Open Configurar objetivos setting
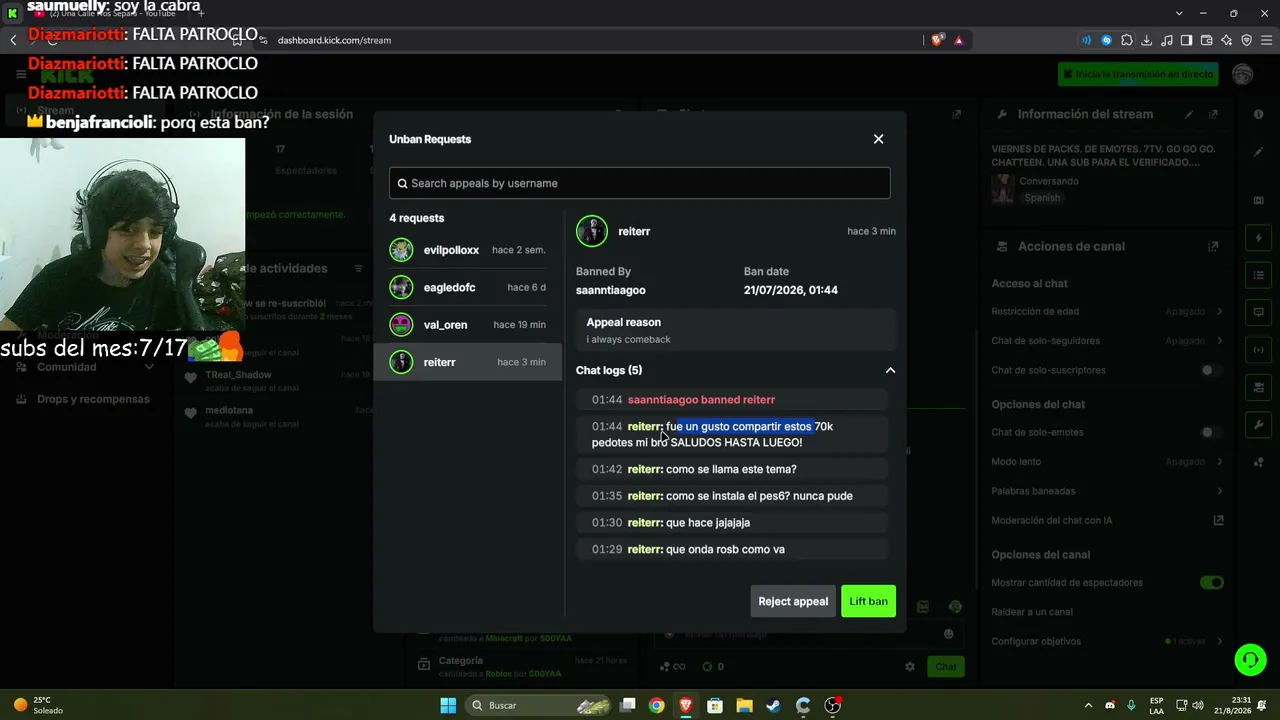 coord(1107,641)
